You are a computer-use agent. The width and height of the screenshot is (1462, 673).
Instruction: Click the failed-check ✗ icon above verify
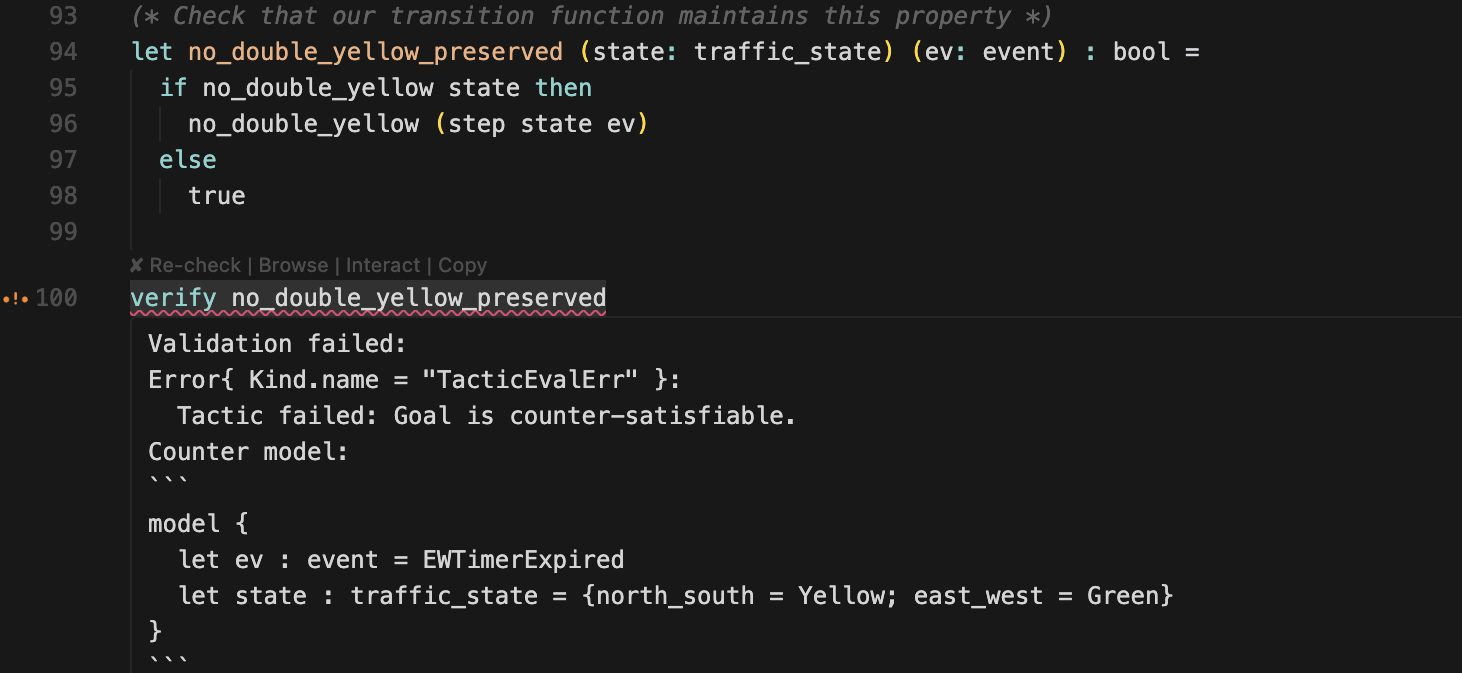point(136,265)
